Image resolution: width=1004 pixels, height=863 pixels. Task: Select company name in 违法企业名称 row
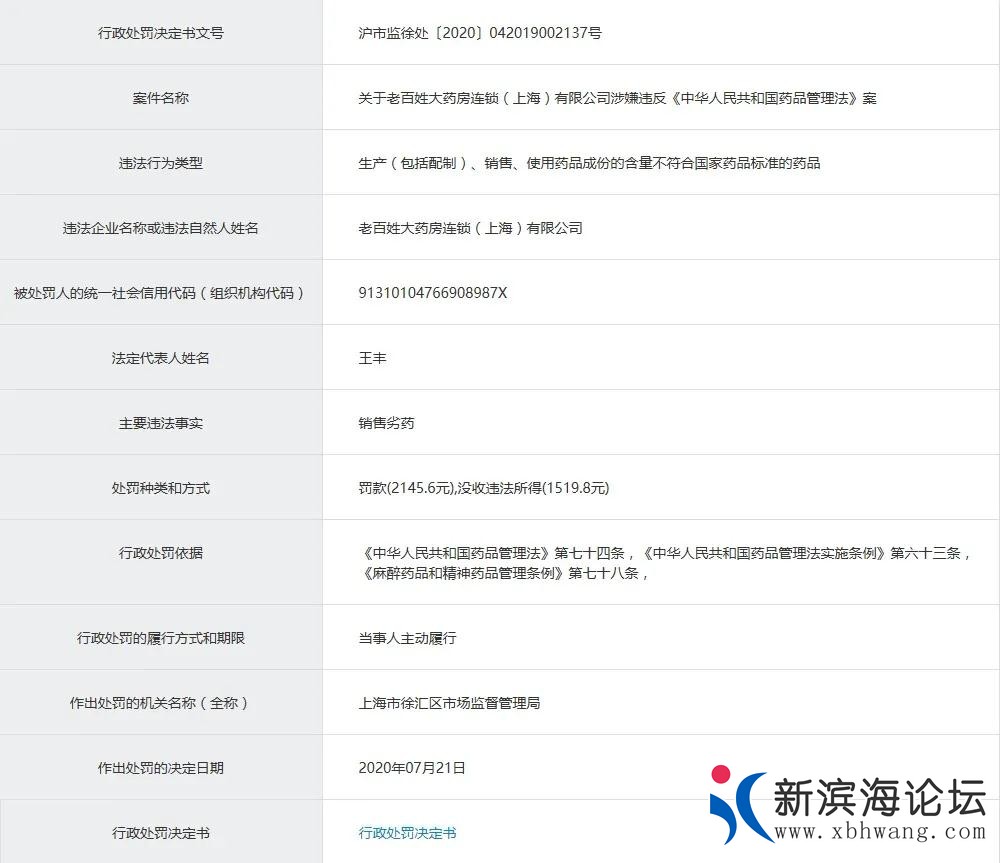tap(471, 228)
